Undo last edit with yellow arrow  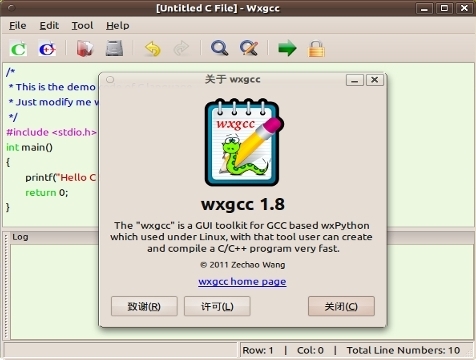pos(152,49)
